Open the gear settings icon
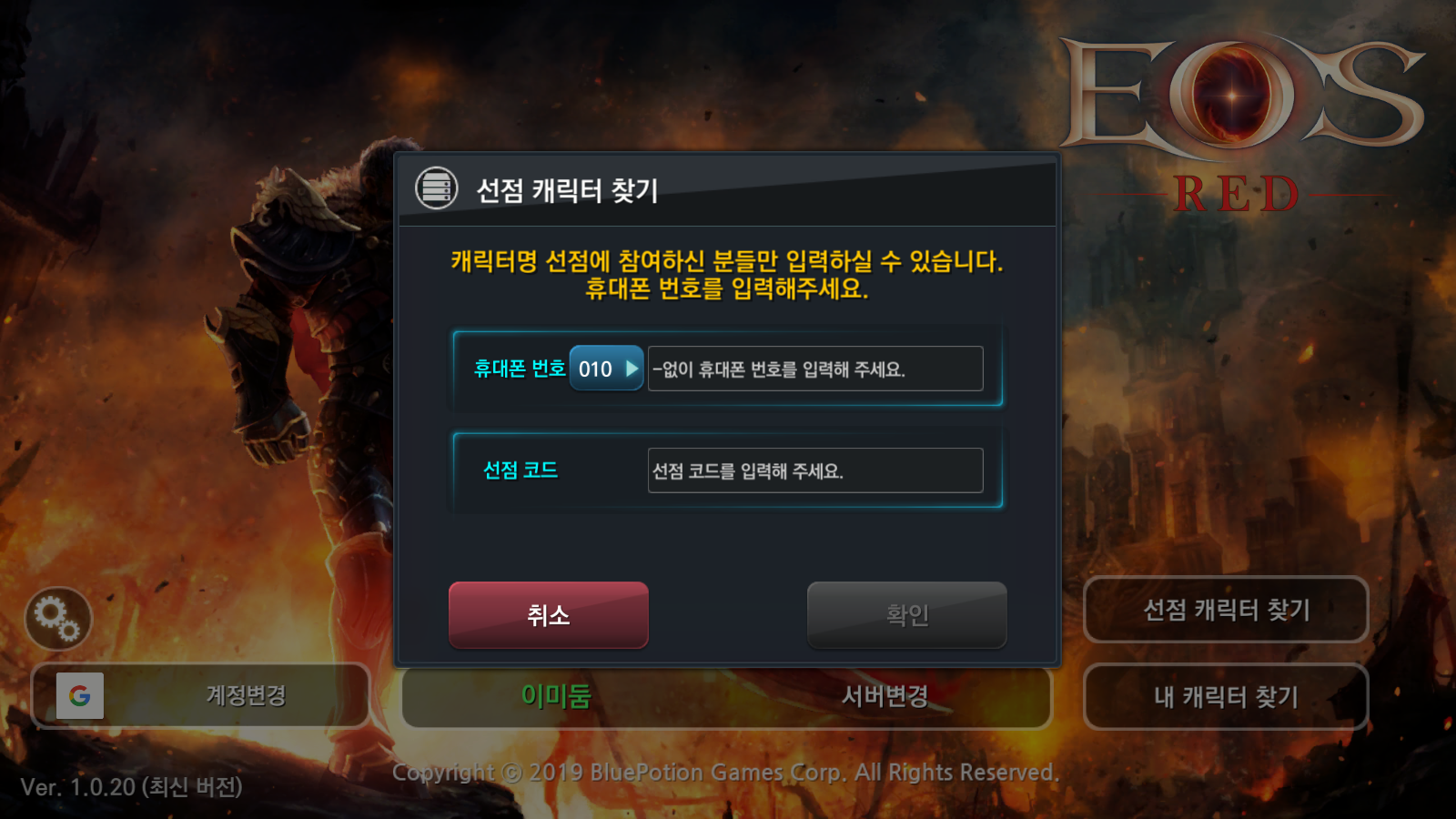Image resolution: width=1456 pixels, height=819 pixels. (58, 619)
